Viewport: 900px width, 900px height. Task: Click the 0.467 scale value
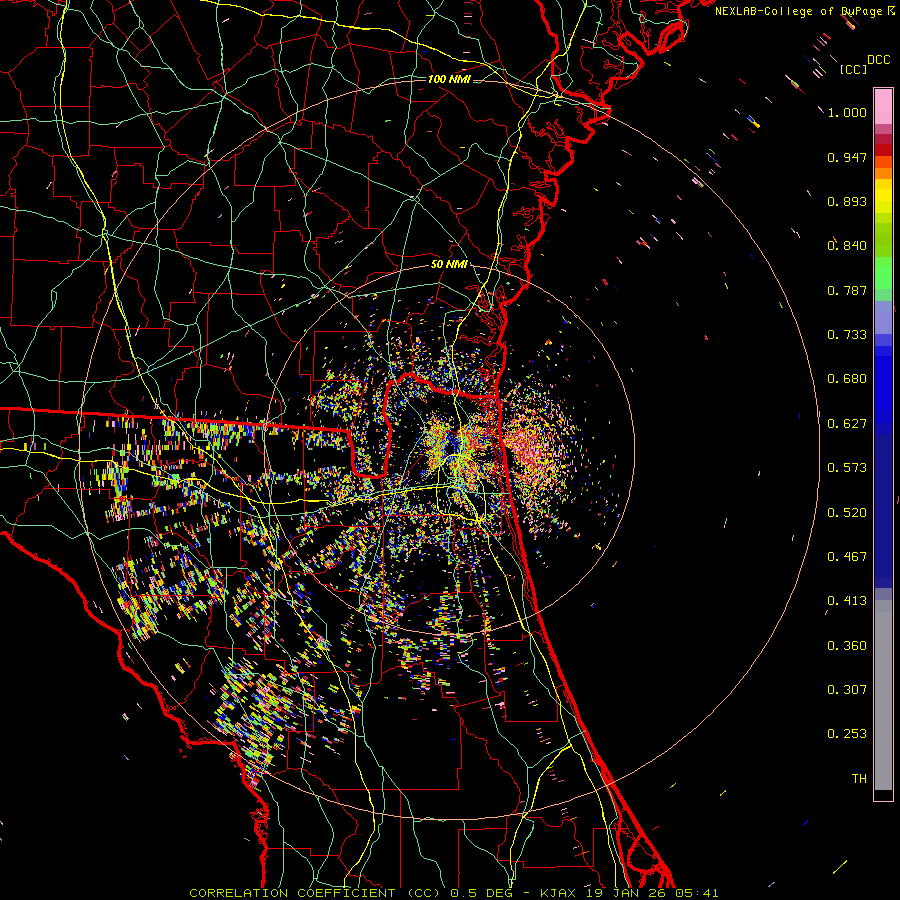(x=847, y=557)
